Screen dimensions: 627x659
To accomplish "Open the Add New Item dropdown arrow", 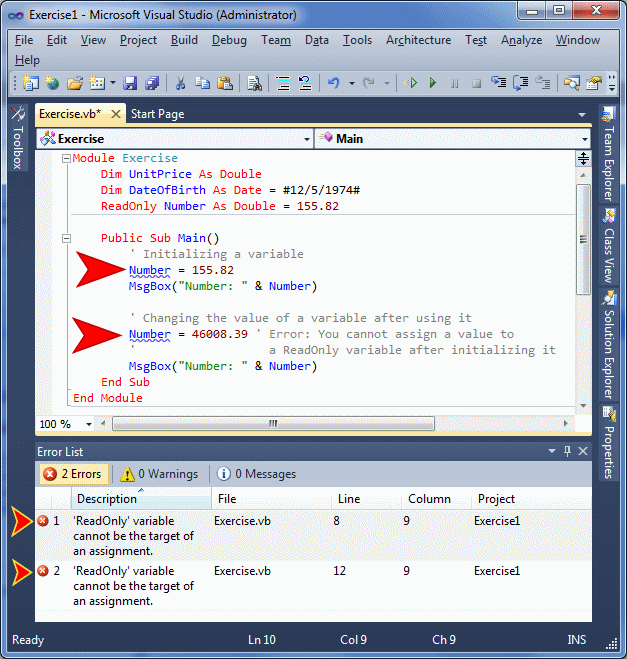I will (113, 83).
